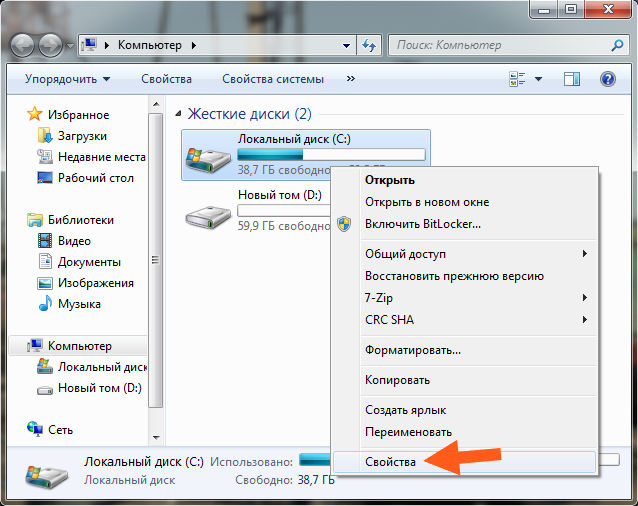Choose Копировать in context menu
Image resolution: width=638 pixels, height=506 pixels.
[465, 380]
